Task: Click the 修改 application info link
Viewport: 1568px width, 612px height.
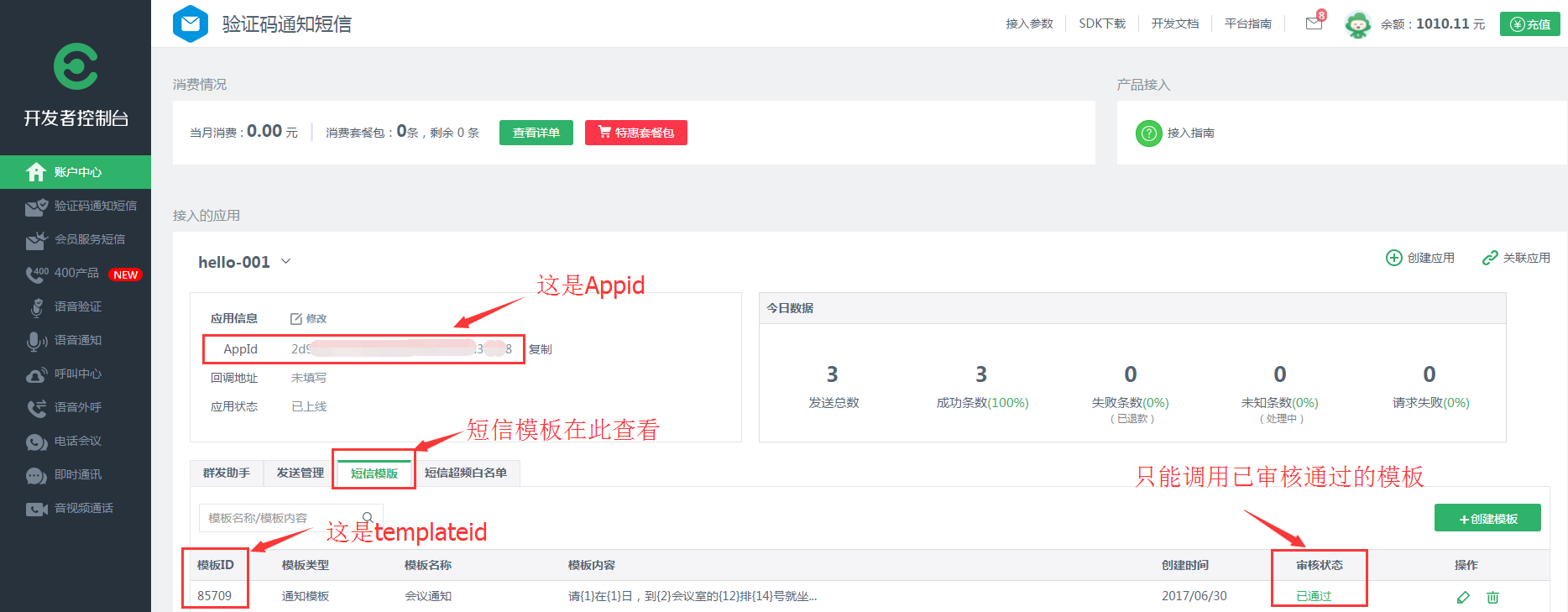Action: [316, 319]
